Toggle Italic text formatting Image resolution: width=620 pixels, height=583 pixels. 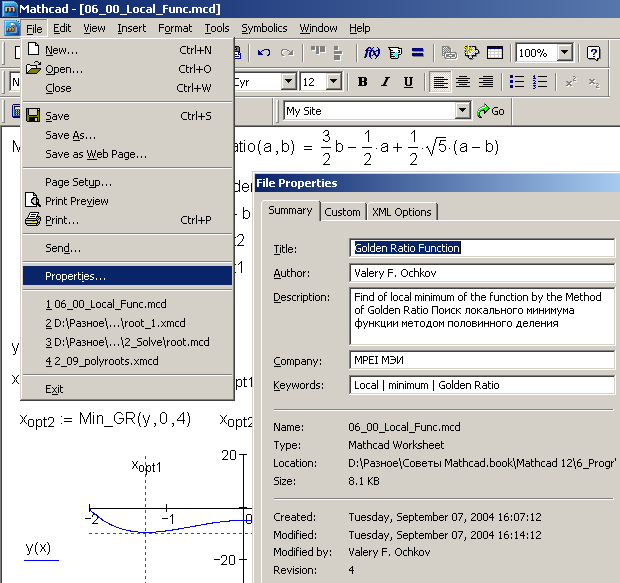[385, 82]
